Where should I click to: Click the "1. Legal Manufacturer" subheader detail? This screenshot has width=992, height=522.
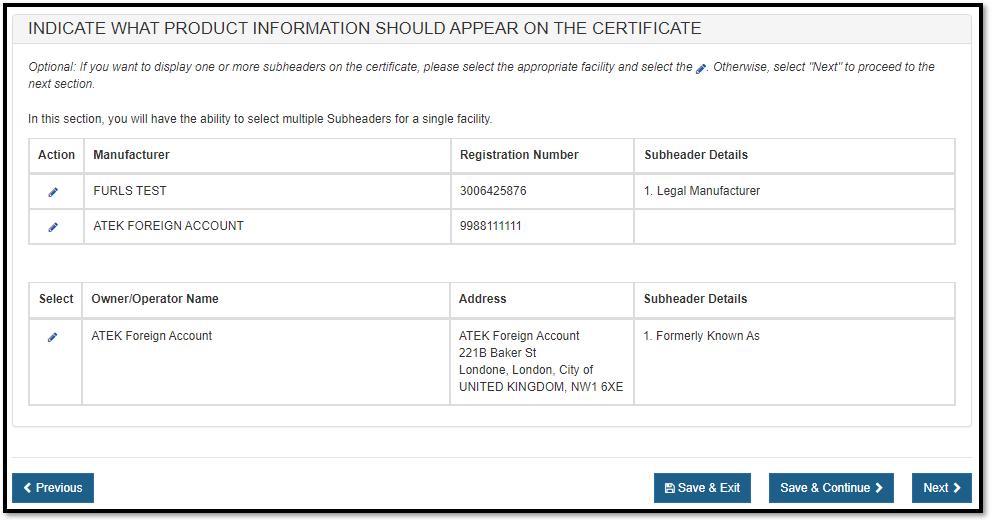pyautogui.click(x=701, y=191)
